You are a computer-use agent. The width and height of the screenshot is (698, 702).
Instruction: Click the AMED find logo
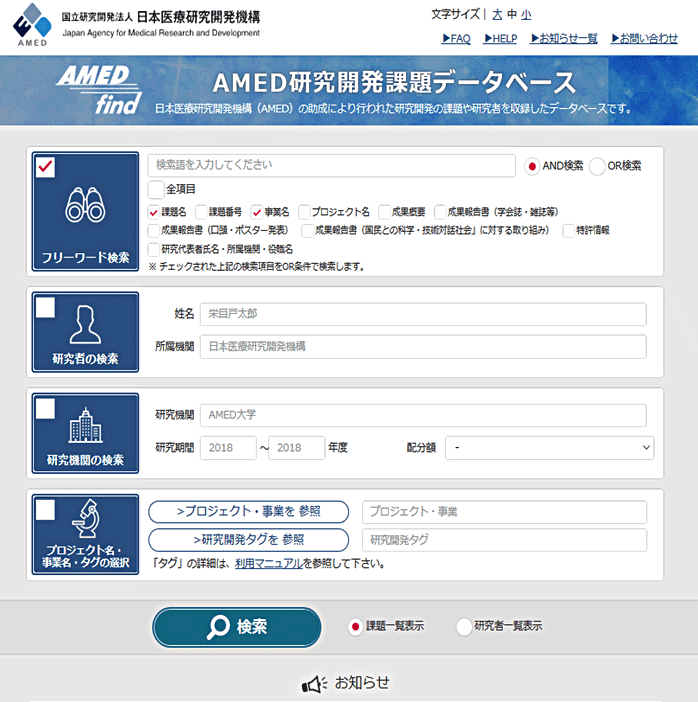99,90
